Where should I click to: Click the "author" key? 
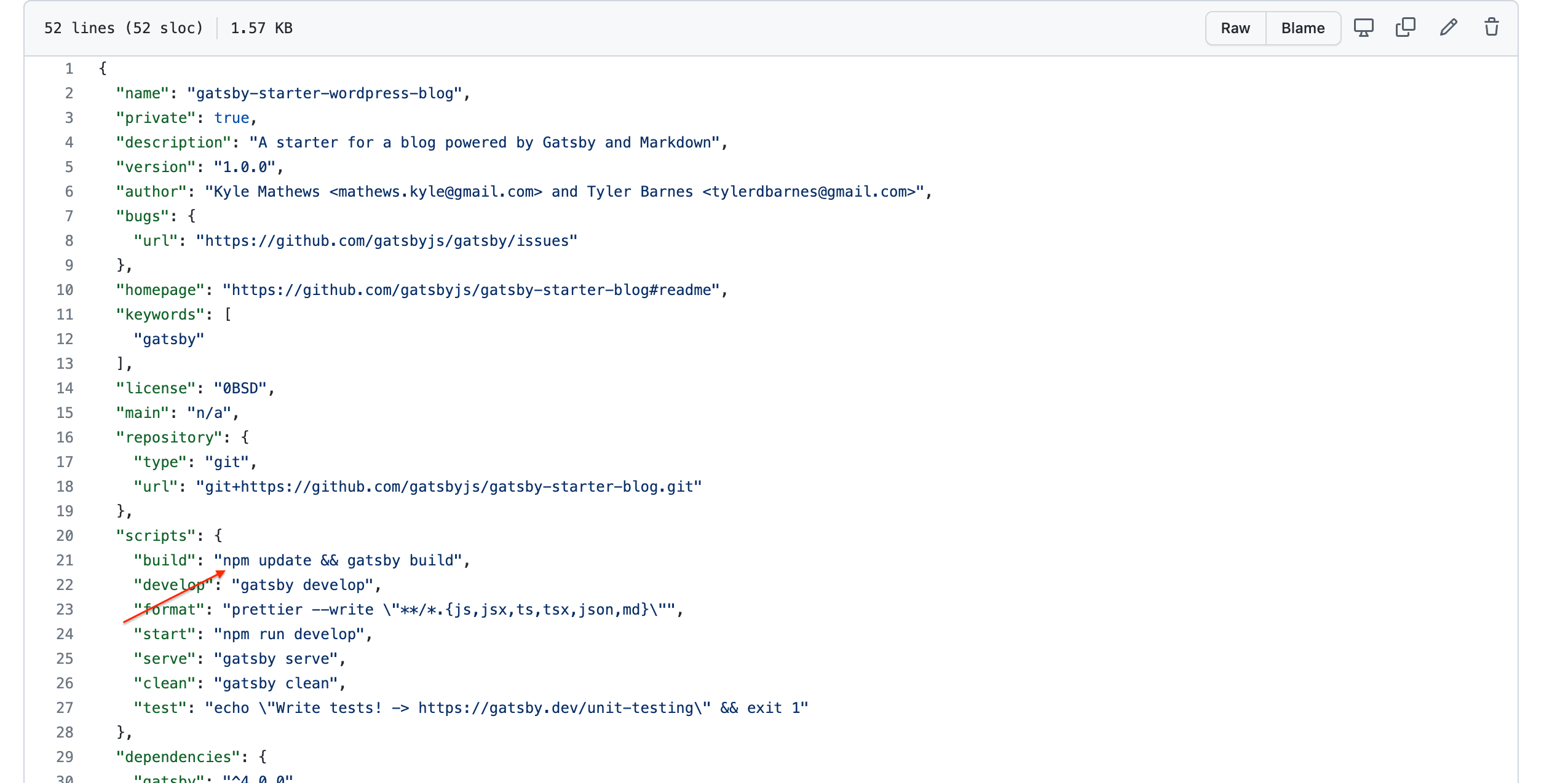151,192
